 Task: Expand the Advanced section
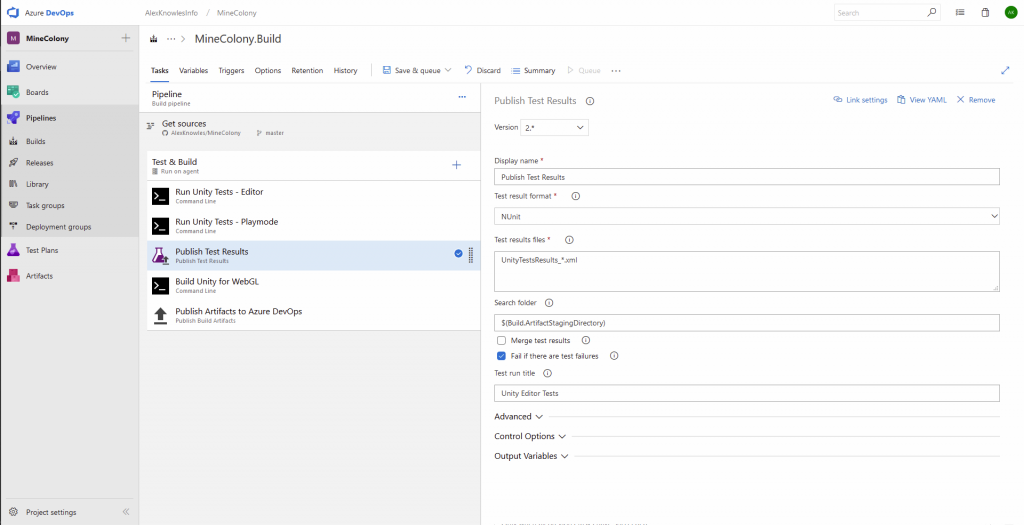(518, 416)
